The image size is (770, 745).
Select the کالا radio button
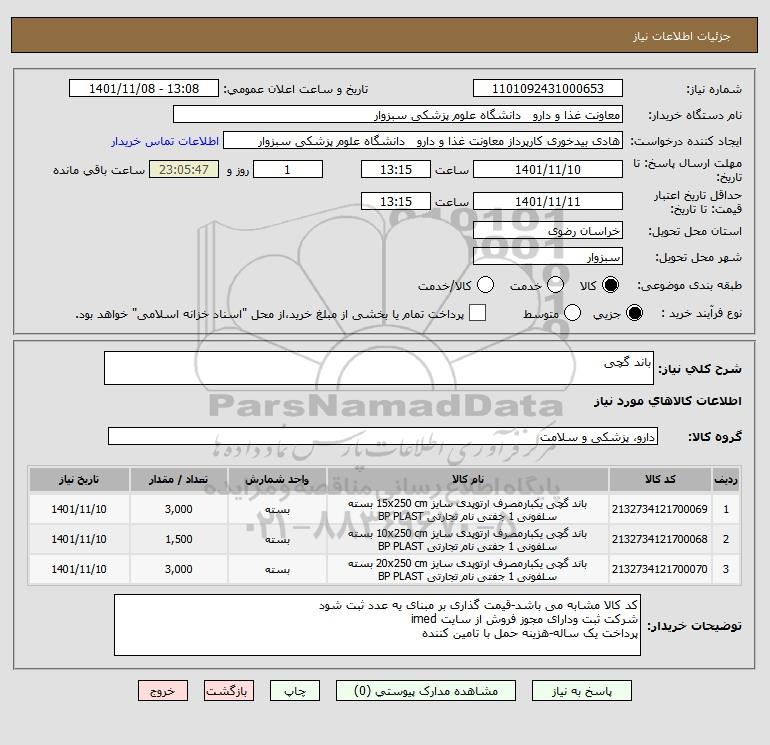point(610,285)
